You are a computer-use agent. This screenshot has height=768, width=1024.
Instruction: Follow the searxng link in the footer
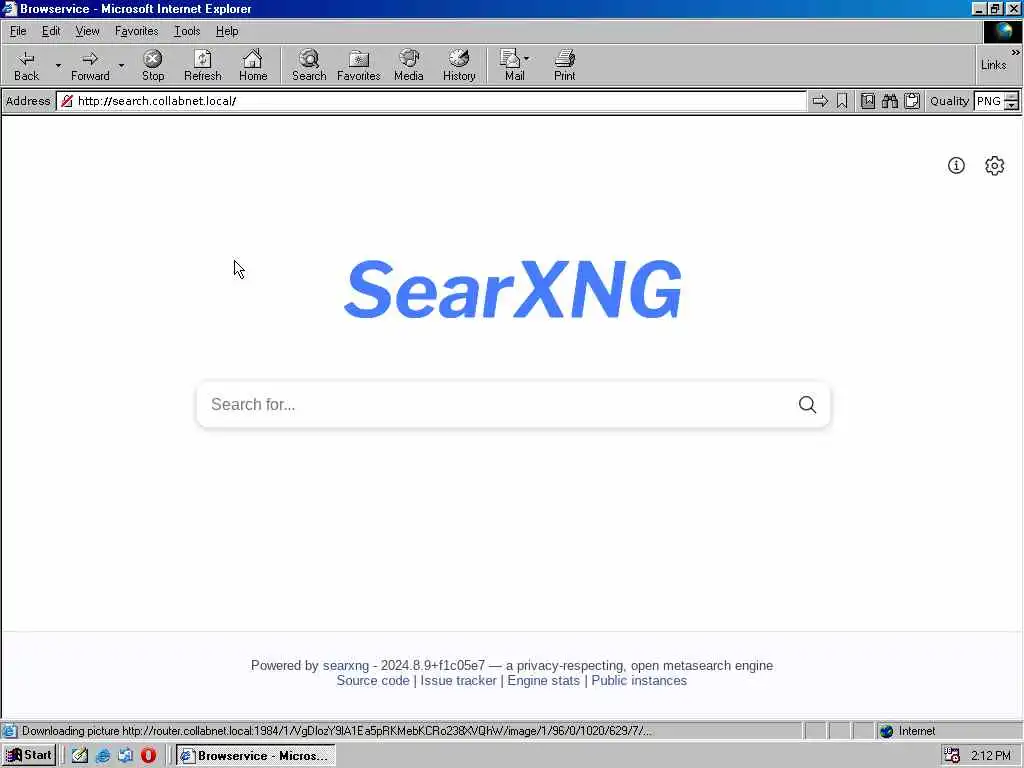coord(345,665)
